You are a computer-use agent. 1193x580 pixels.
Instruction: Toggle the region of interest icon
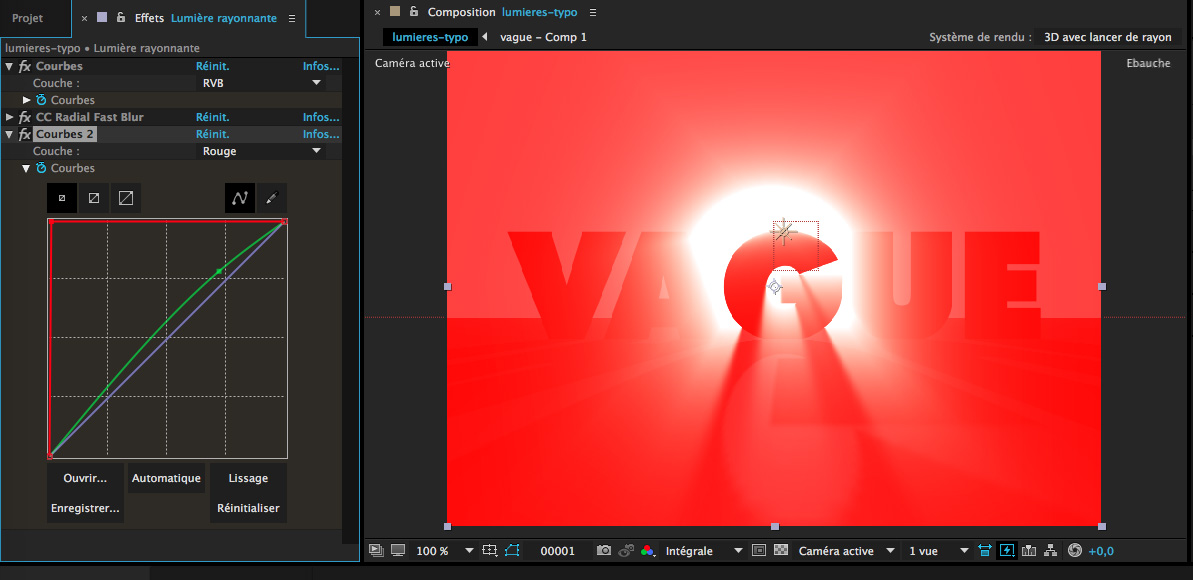pyautogui.click(x=758, y=550)
